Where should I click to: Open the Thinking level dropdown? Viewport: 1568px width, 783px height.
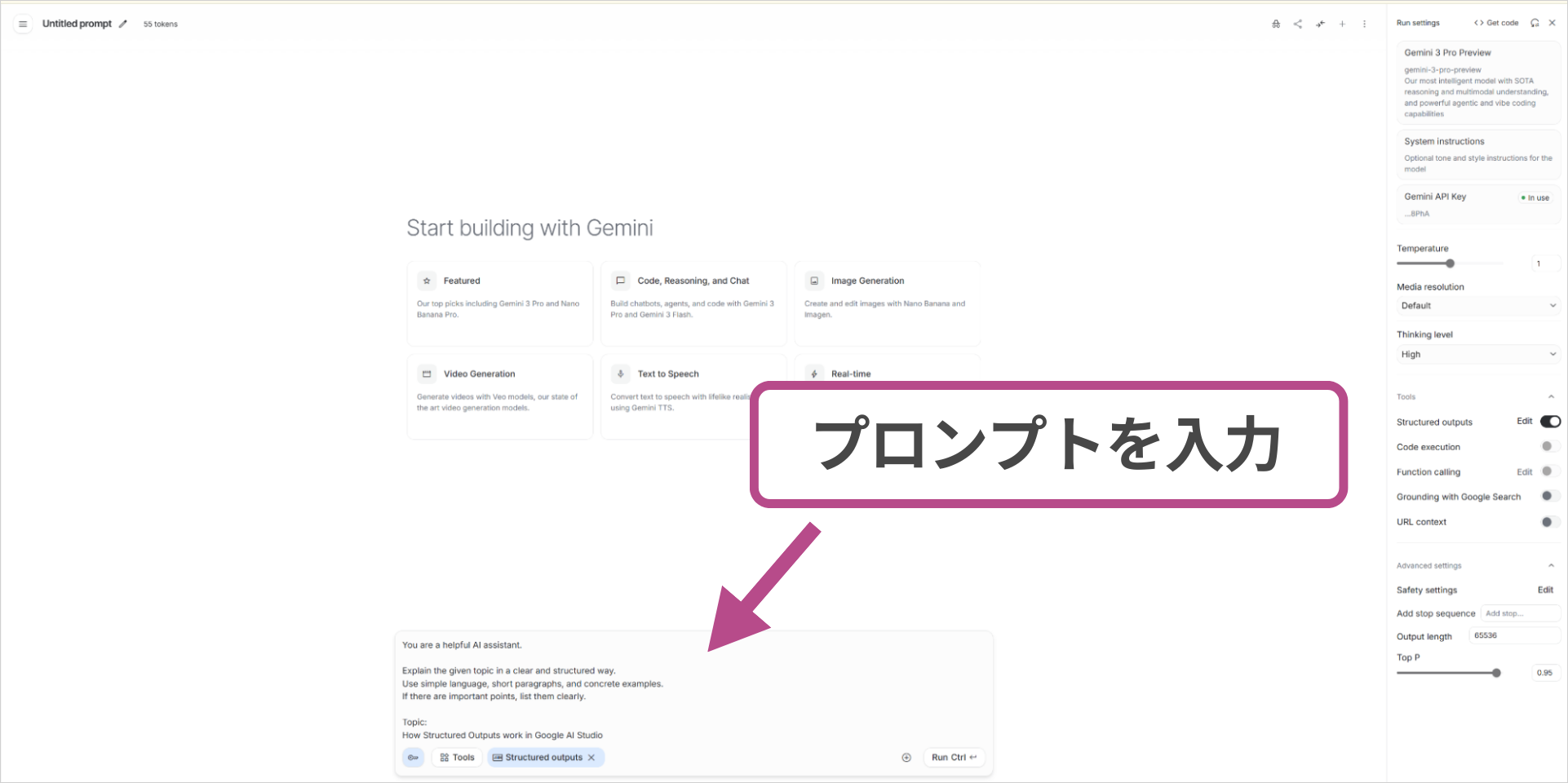click(x=1478, y=354)
